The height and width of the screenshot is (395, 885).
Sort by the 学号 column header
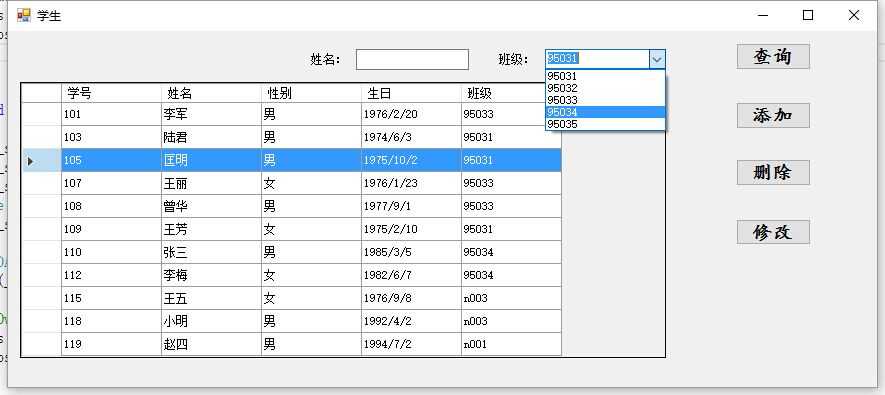111,93
